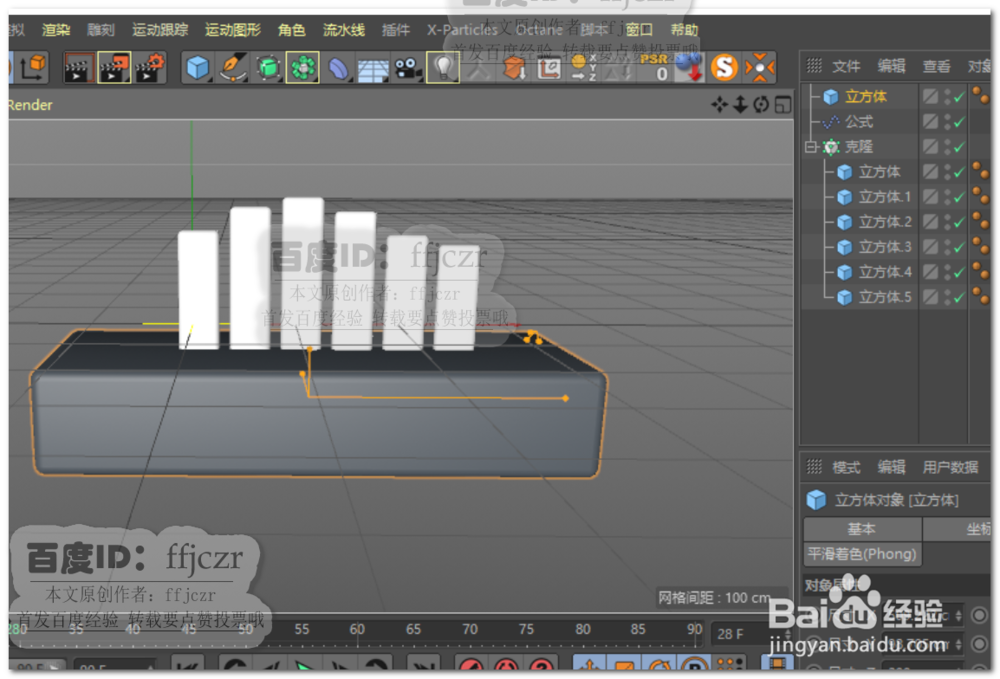The width and height of the screenshot is (1000, 679).
Task: Click the orange box drop-to-floor icon
Action: pyautogui.click(x=513, y=68)
